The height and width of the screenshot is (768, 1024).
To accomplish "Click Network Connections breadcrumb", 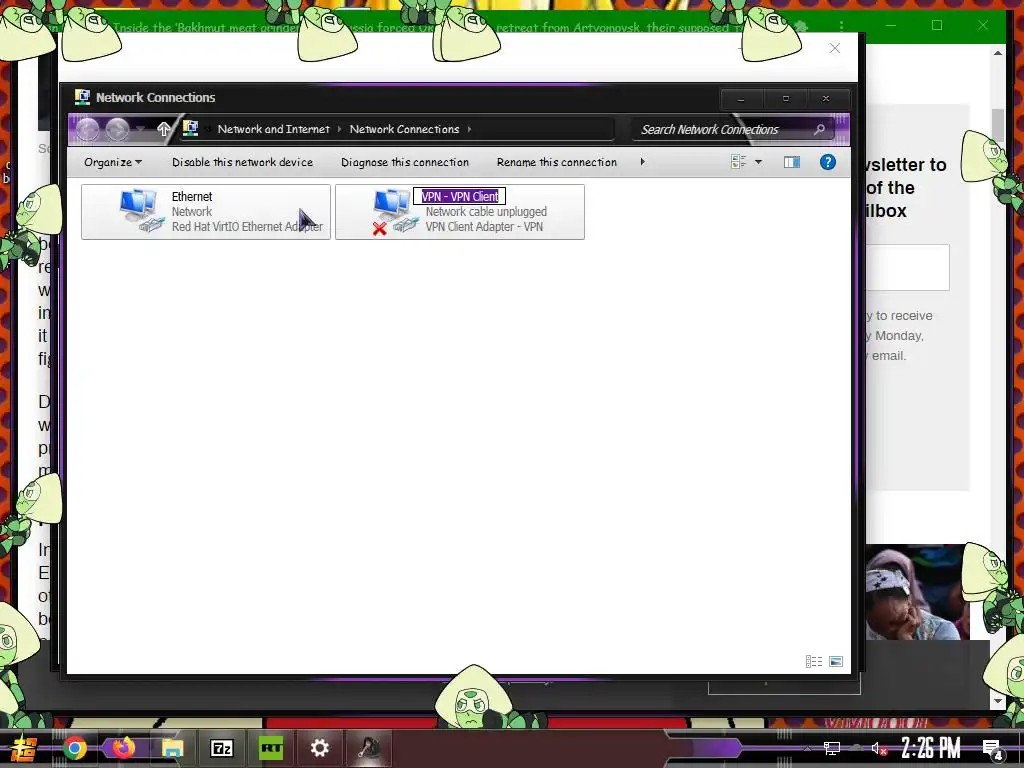I will (404, 129).
